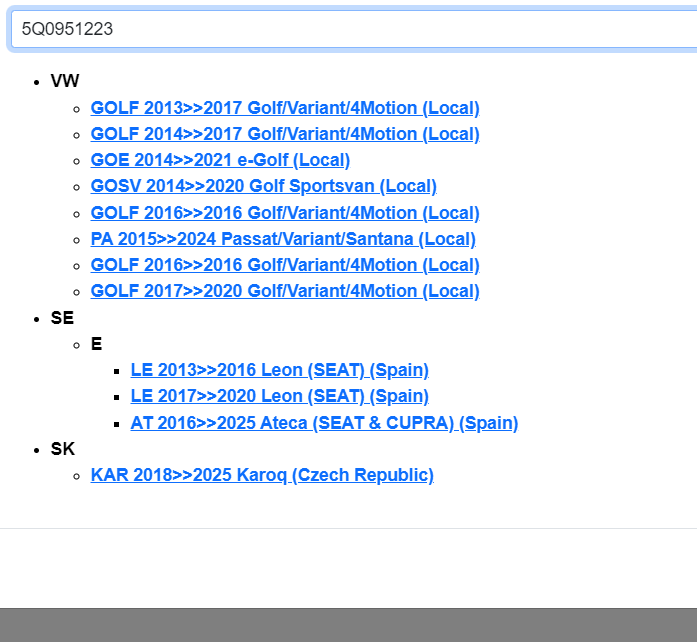Click the first GOLF 2016>>2016 link
Image resolution: width=697 pixels, height=642 pixels.
point(285,213)
